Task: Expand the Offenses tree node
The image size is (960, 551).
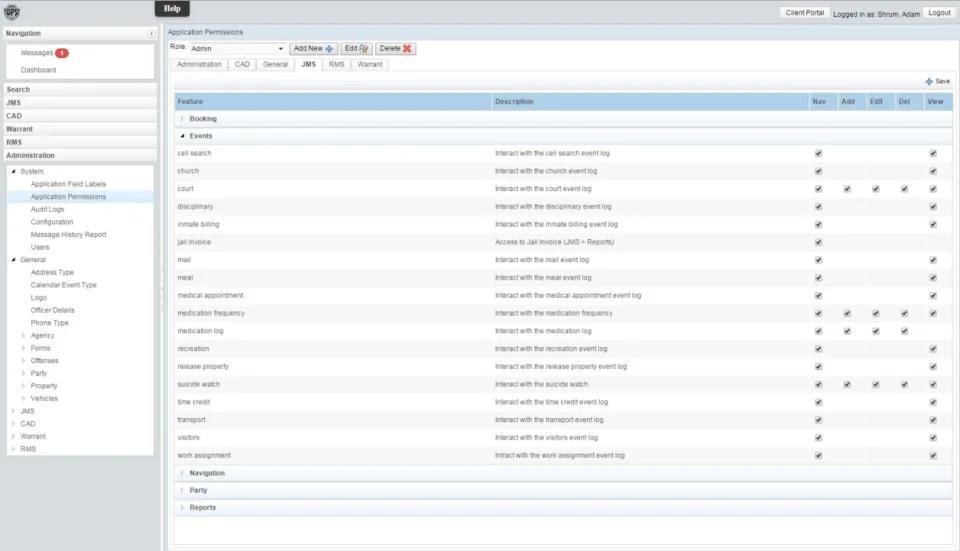Action: (x=24, y=361)
